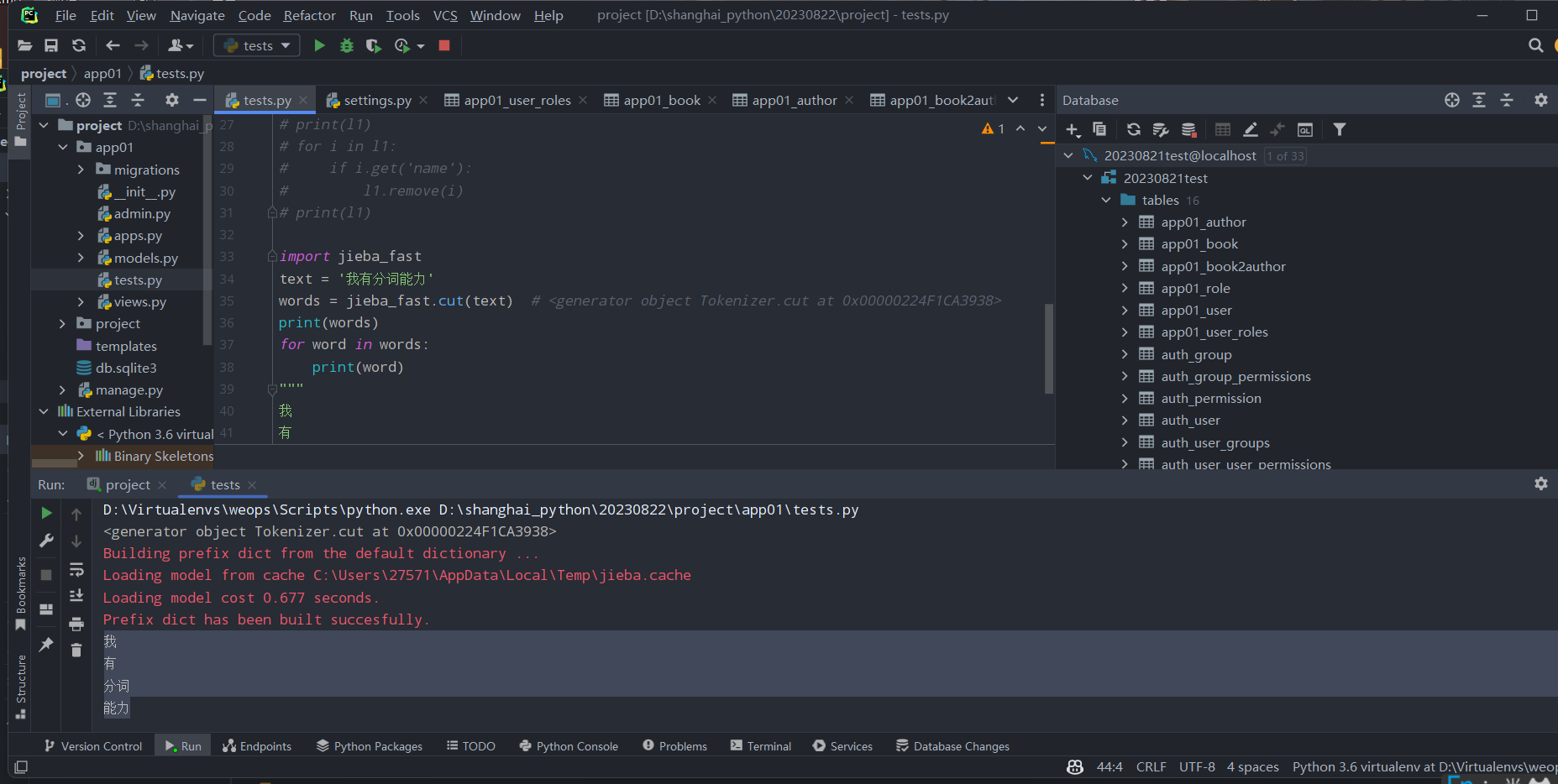Select app01_user_roles table in Database tree
Screen dimensions: 1558x784
click(1214, 332)
